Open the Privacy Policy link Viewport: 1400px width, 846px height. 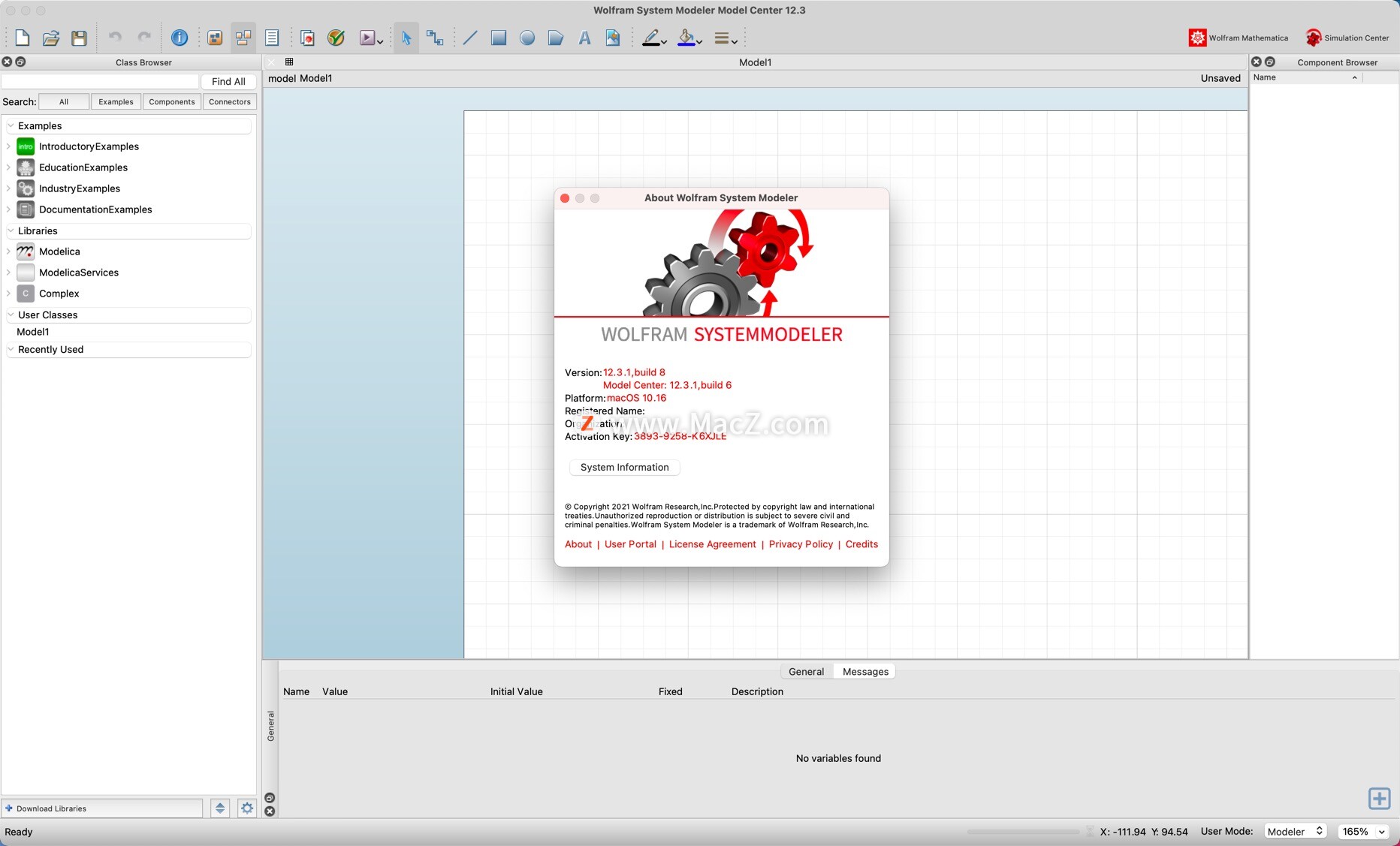[x=801, y=544]
